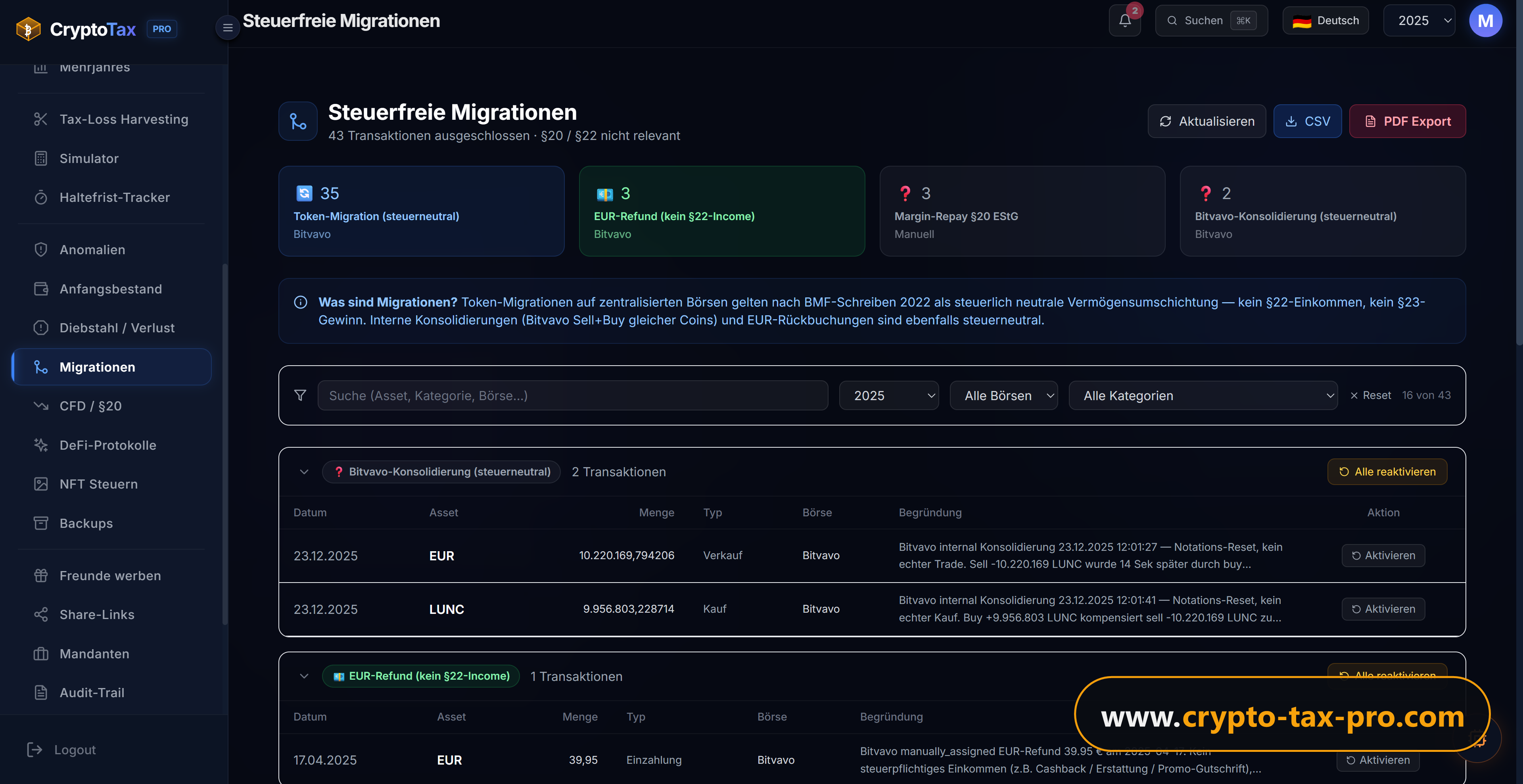Click the CryptoTax logo icon
Viewport: 1523px width, 784px height.
click(x=29, y=29)
